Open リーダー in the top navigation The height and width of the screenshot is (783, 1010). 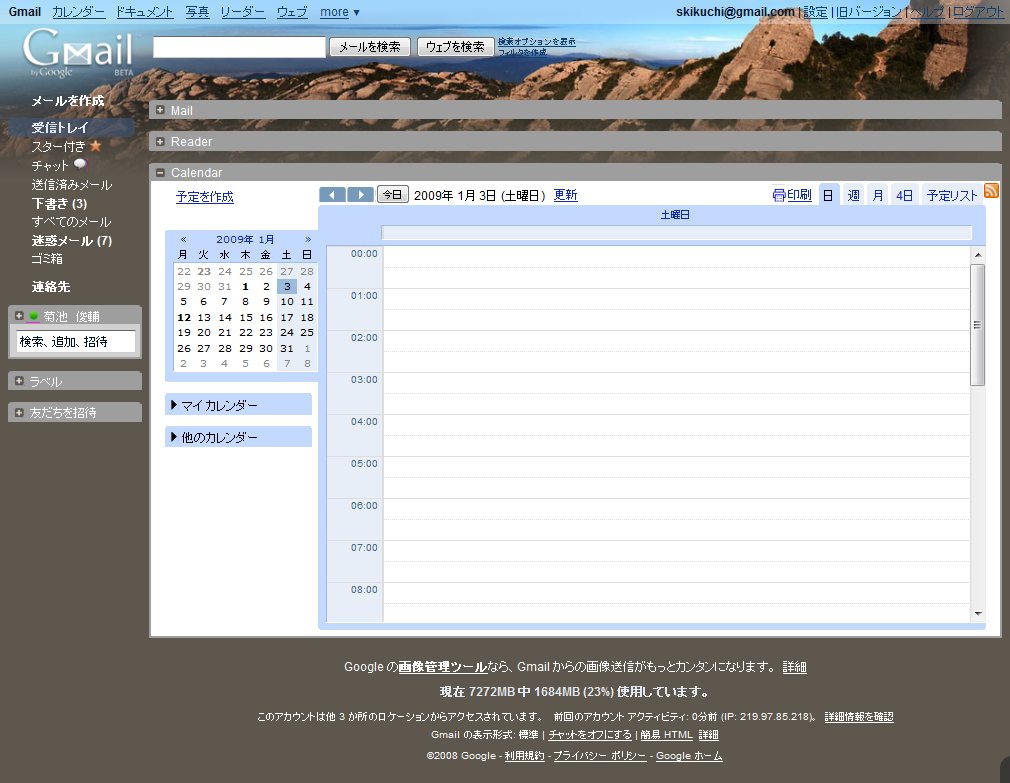[x=243, y=12]
